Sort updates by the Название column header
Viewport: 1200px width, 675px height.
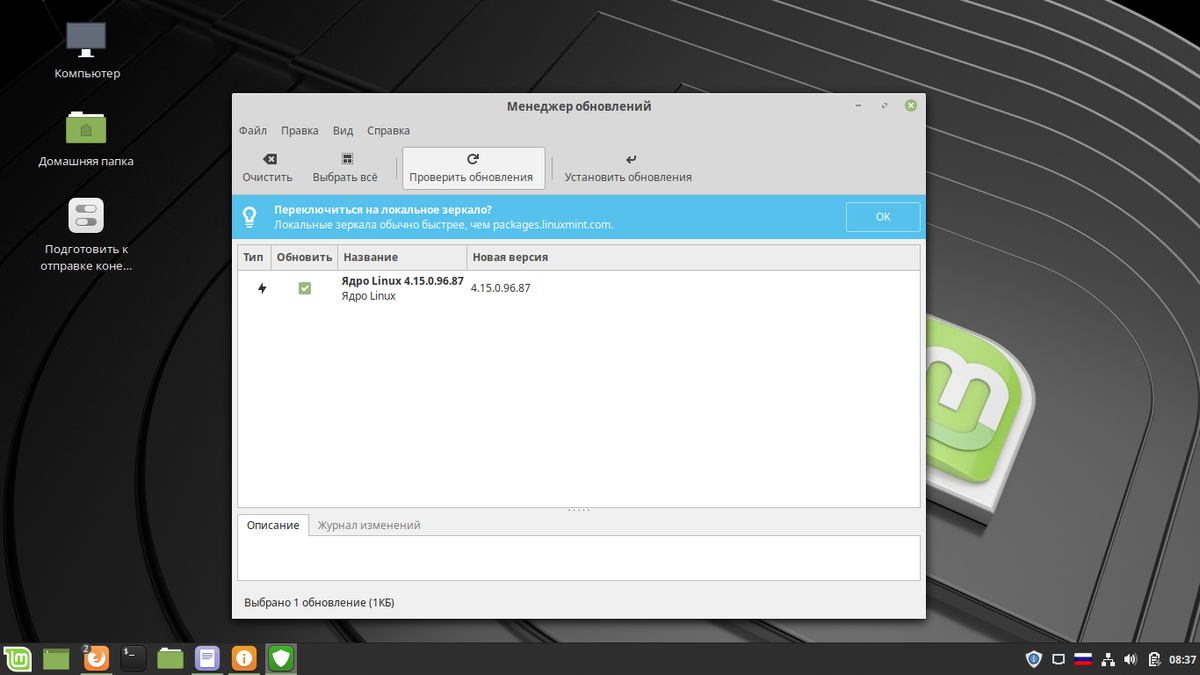(x=400, y=257)
